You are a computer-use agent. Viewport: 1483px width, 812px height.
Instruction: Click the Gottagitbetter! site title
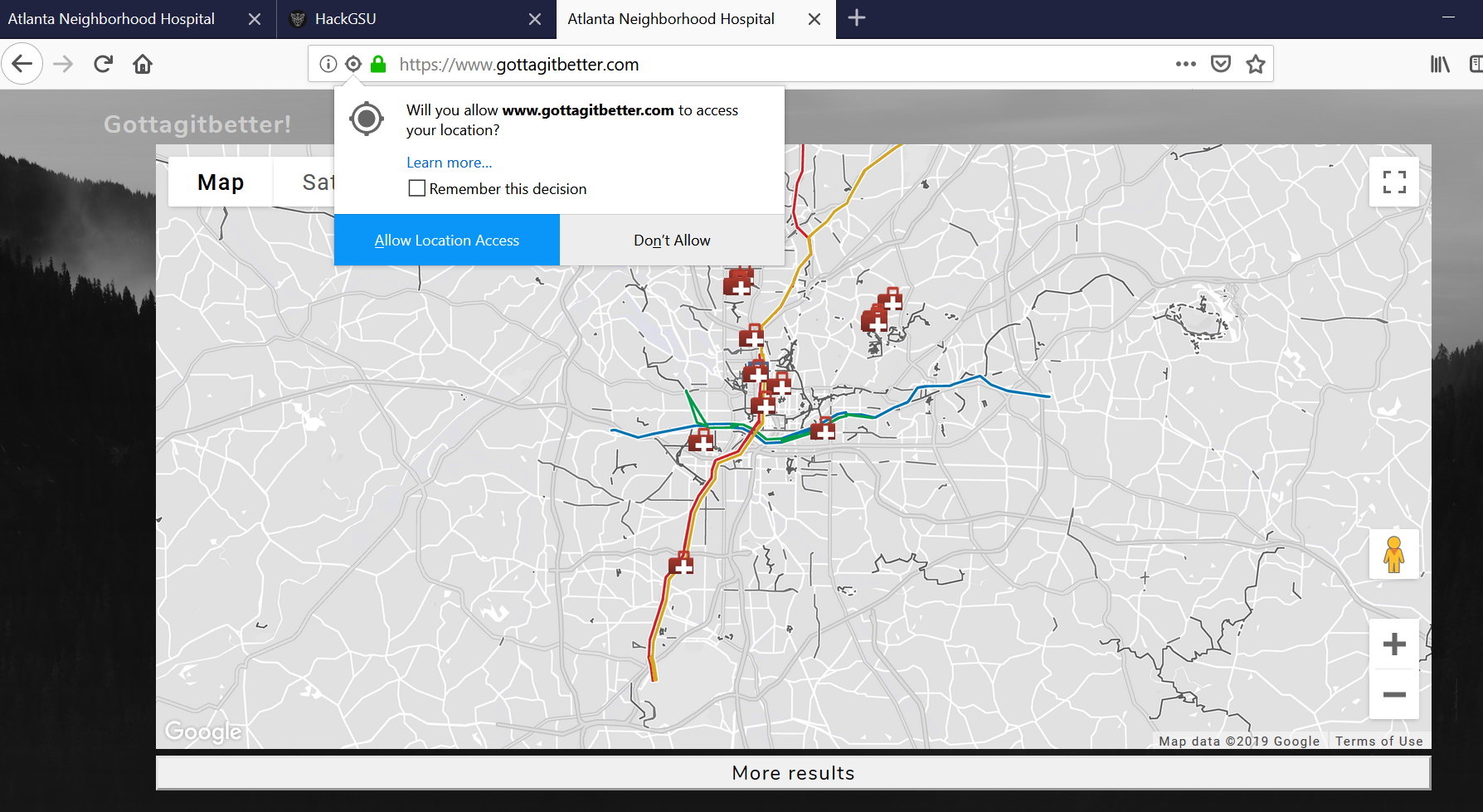pyautogui.click(x=197, y=124)
